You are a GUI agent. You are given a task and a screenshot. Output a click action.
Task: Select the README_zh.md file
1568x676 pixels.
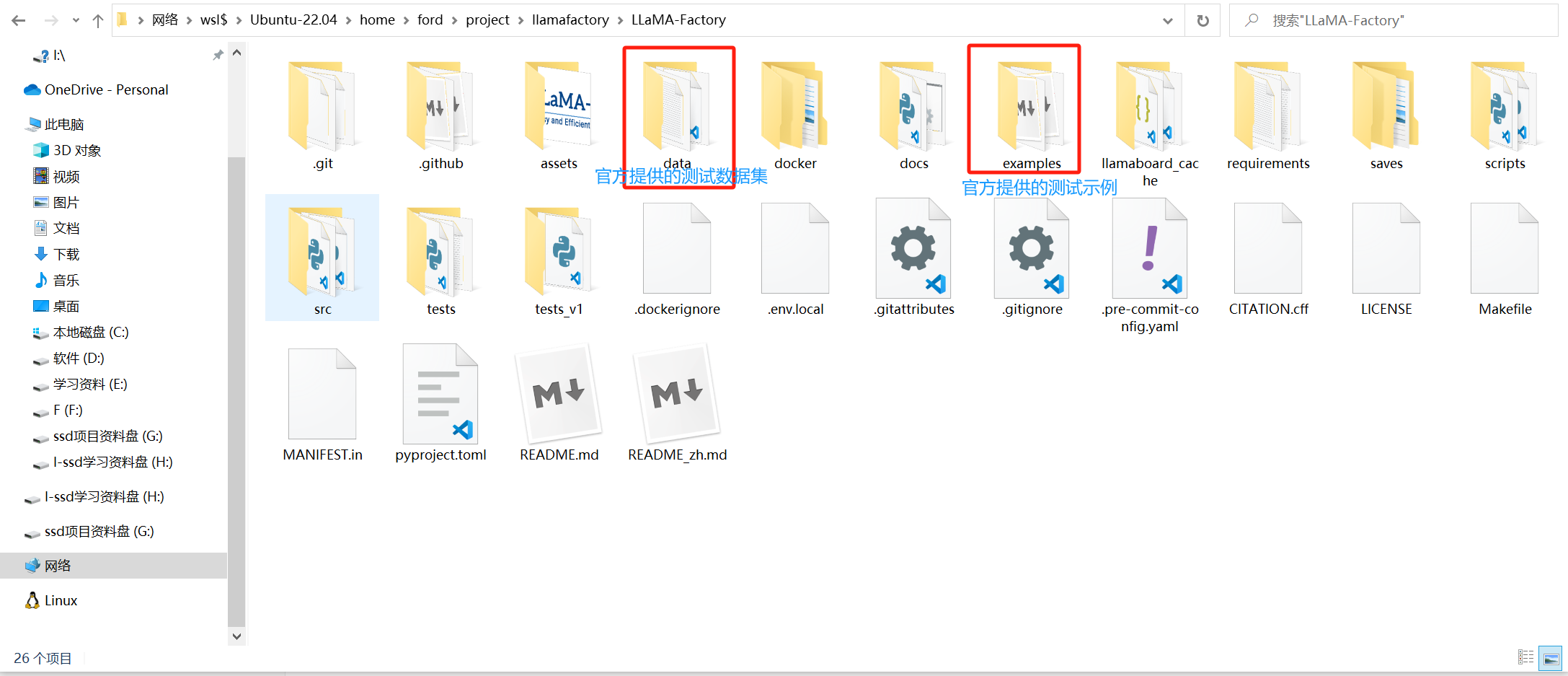click(x=677, y=404)
